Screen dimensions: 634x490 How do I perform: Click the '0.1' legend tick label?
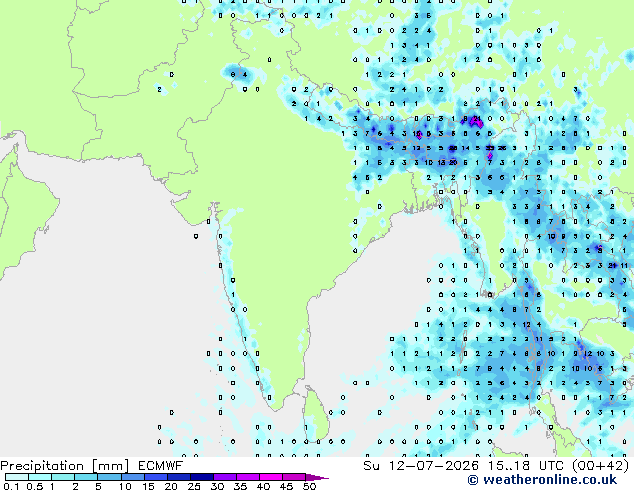pyautogui.click(x=12, y=486)
